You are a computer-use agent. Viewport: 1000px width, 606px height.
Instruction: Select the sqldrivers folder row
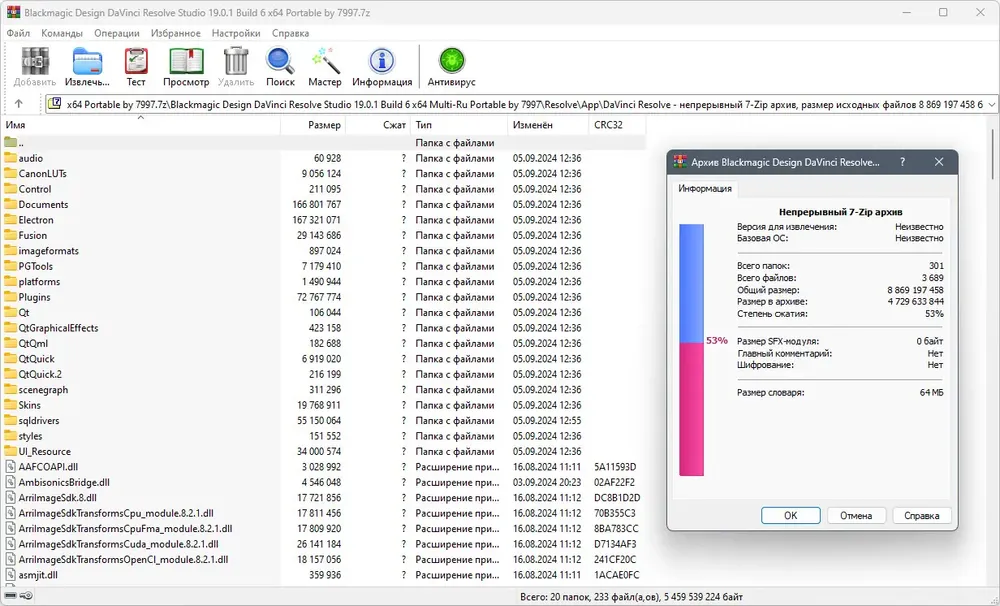tap(325, 420)
